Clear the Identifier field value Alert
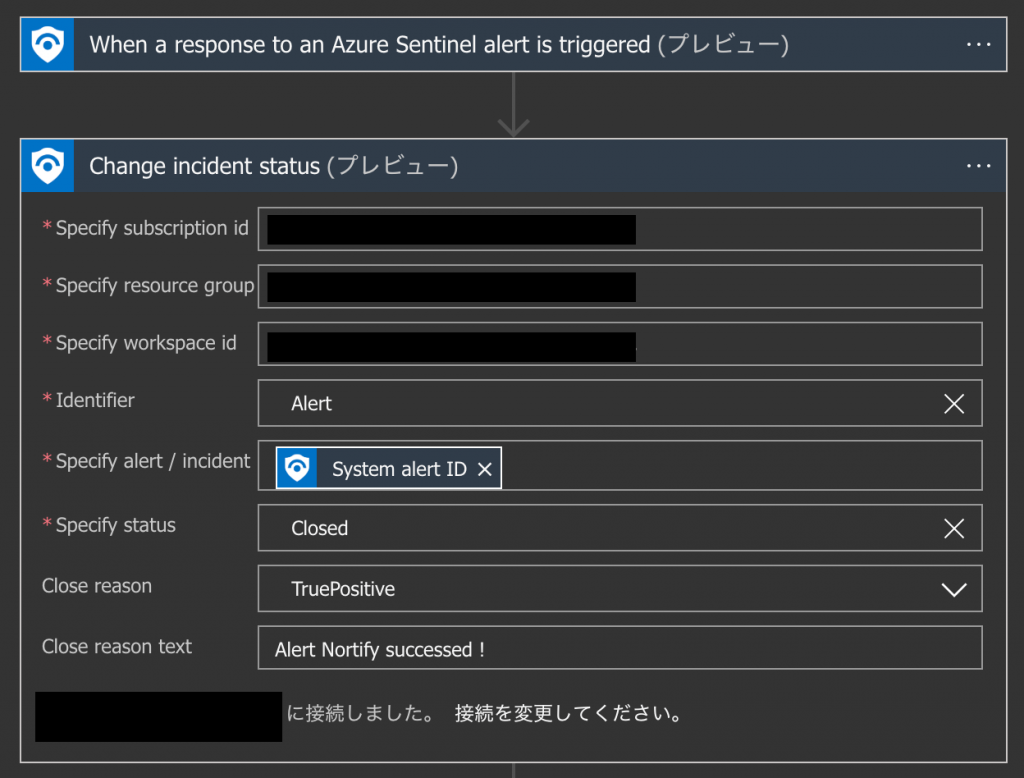This screenshot has height=778, width=1024. 954,404
